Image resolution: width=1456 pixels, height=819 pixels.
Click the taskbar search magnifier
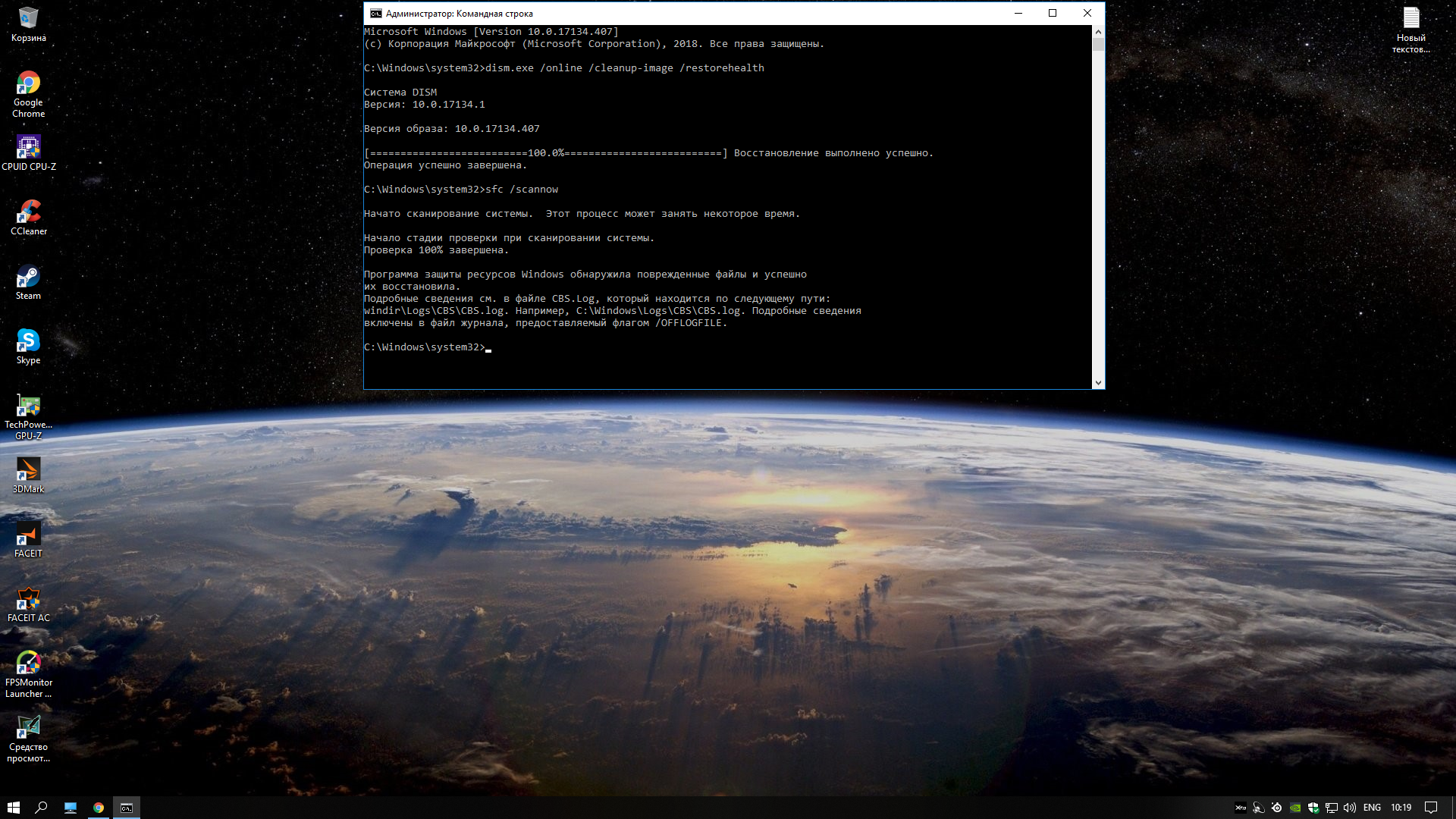pyautogui.click(x=42, y=808)
